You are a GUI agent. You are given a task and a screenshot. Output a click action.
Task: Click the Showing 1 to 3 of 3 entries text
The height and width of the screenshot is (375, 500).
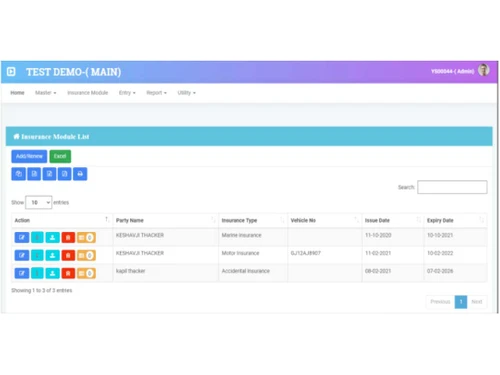(42, 290)
